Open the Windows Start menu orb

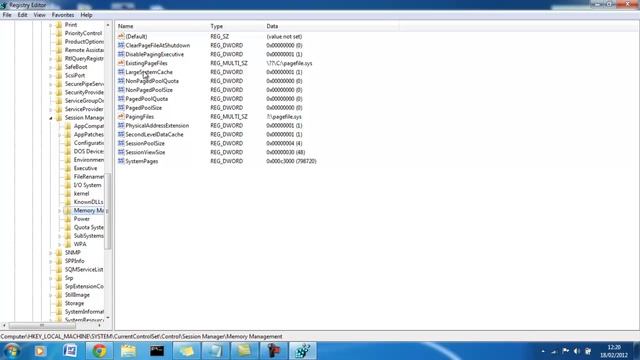[x=11, y=351]
